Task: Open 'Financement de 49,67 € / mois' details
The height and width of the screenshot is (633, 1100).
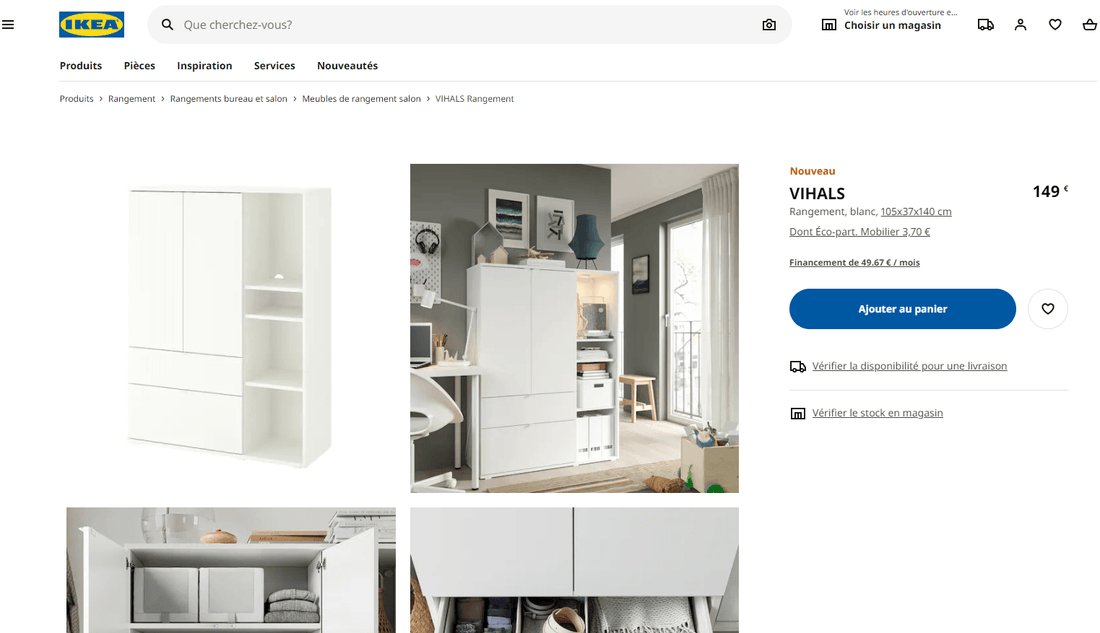Action: (x=854, y=262)
